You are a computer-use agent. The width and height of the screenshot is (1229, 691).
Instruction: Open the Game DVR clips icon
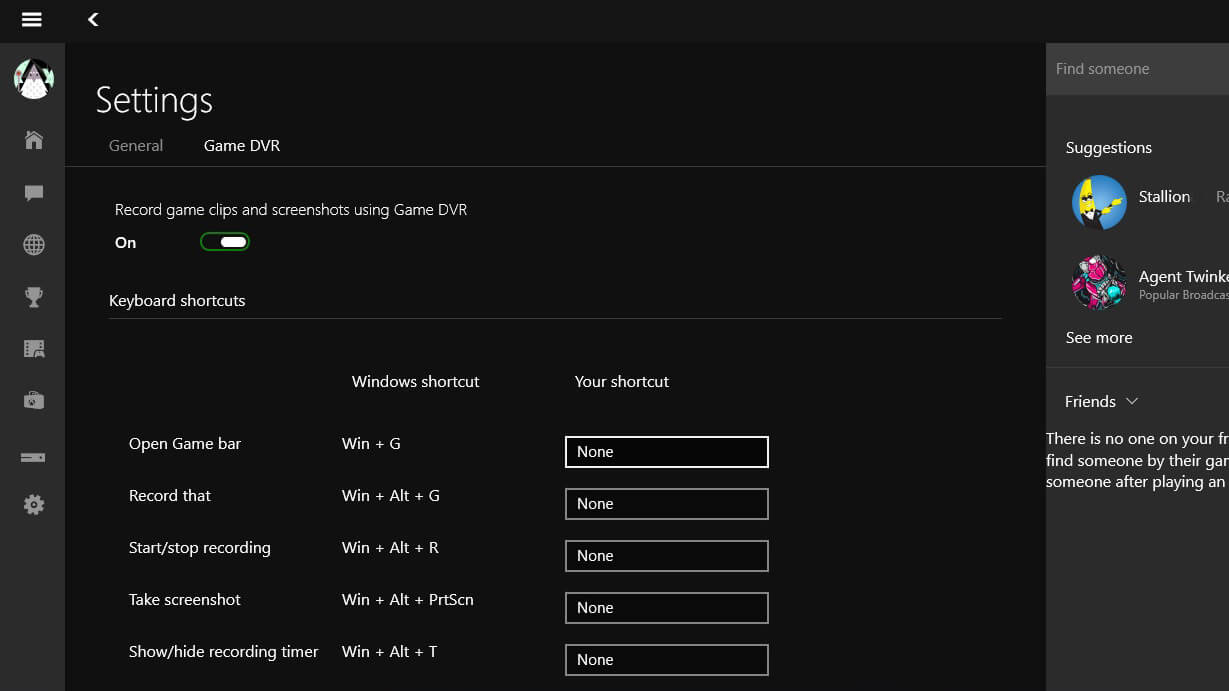pyautogui.click(x=33, y=349)
